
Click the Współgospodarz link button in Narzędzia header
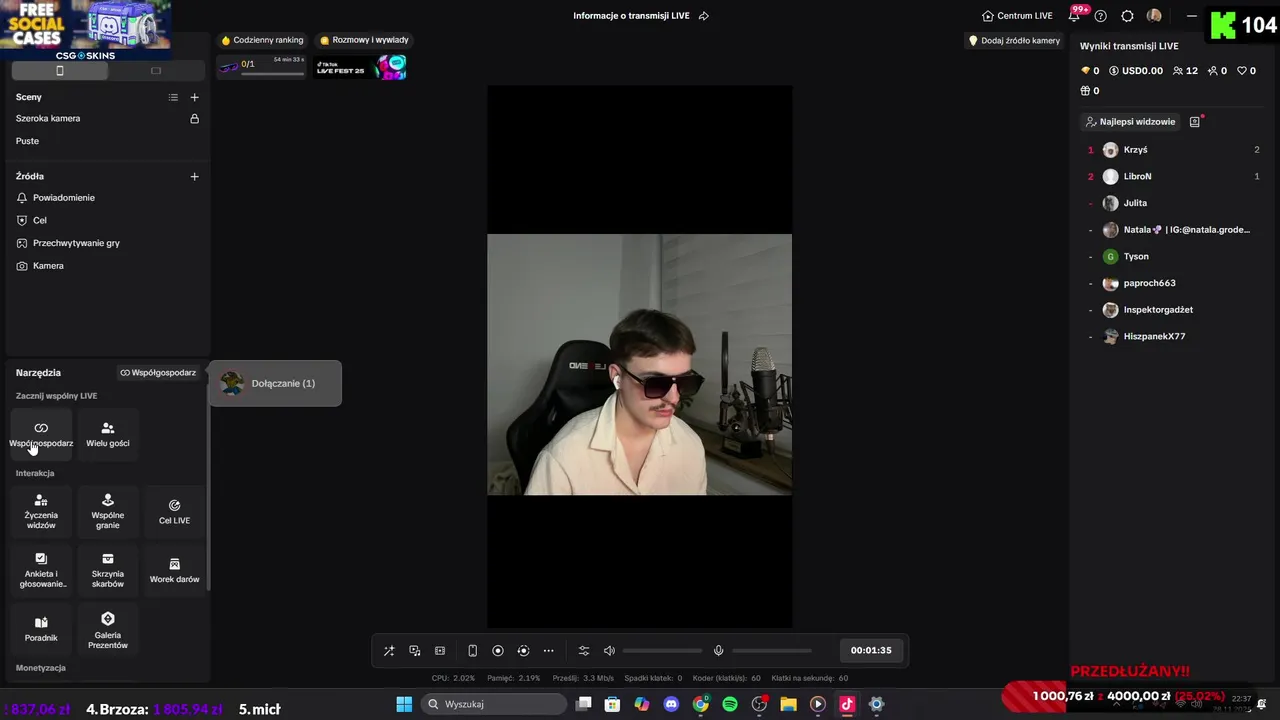[x=158, y=372]
